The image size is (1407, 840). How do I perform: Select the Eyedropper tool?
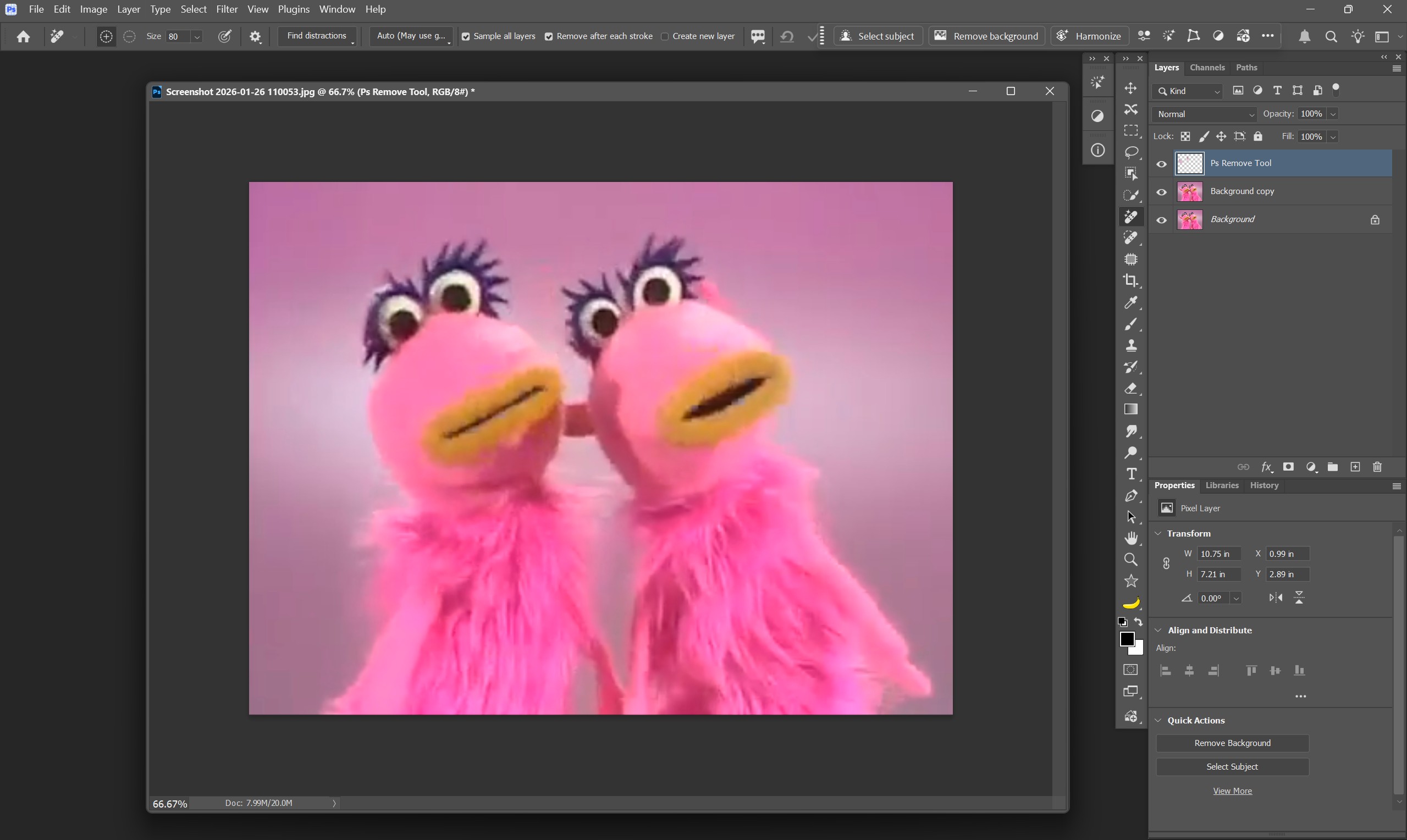(1130, 302)
